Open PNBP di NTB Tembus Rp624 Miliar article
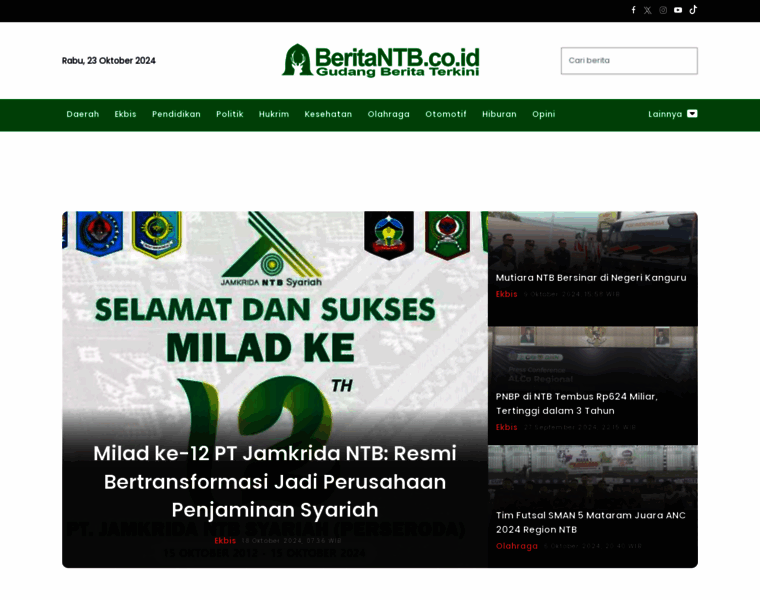This screenshot has width=760, height=600. (577, 404)
